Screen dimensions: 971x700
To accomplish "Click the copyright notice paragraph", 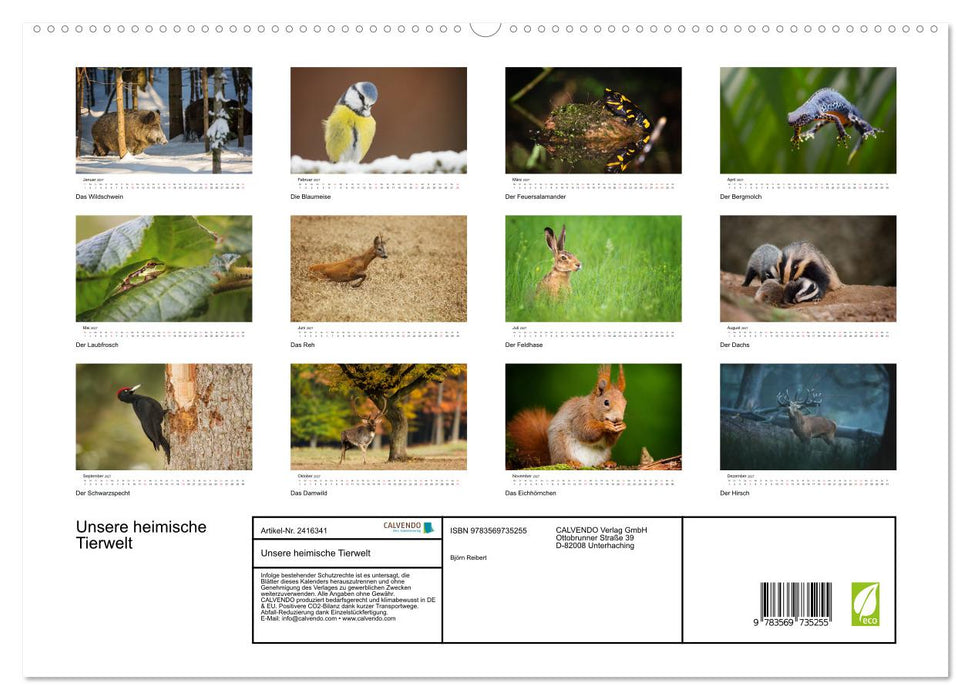I will point(347,597).
